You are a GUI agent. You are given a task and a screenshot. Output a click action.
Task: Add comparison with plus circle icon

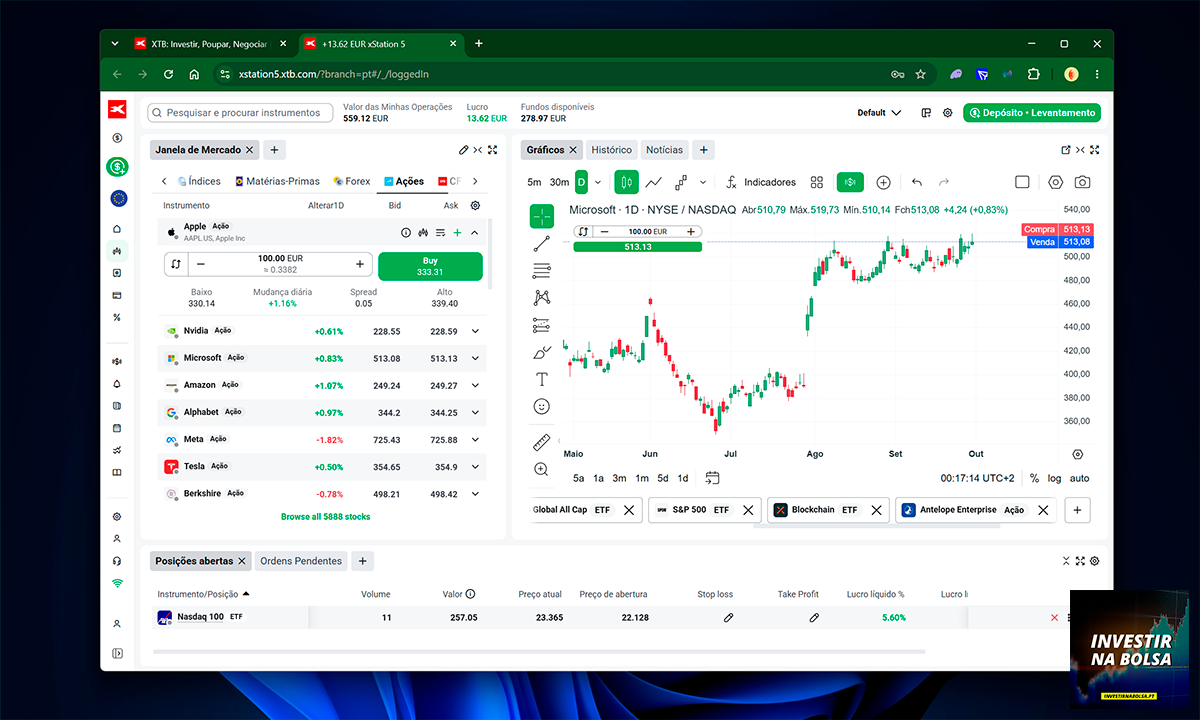pyautogui.click(x=883, y=182)
